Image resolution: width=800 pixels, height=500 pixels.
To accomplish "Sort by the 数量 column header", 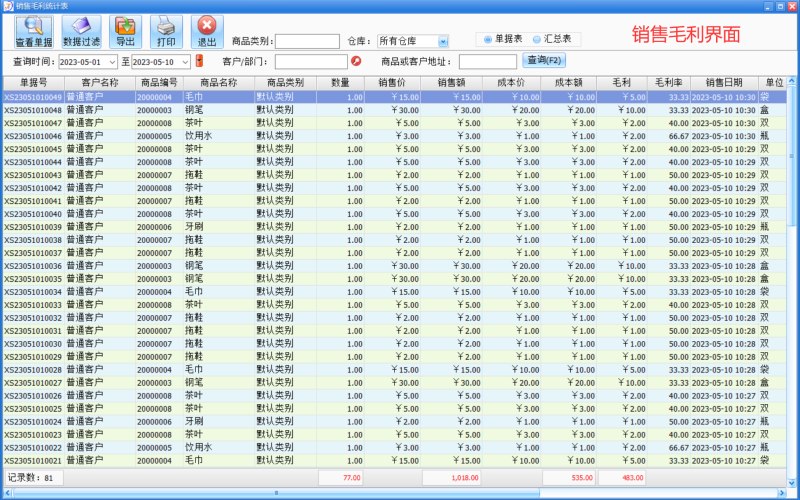I will pos(340,83).
